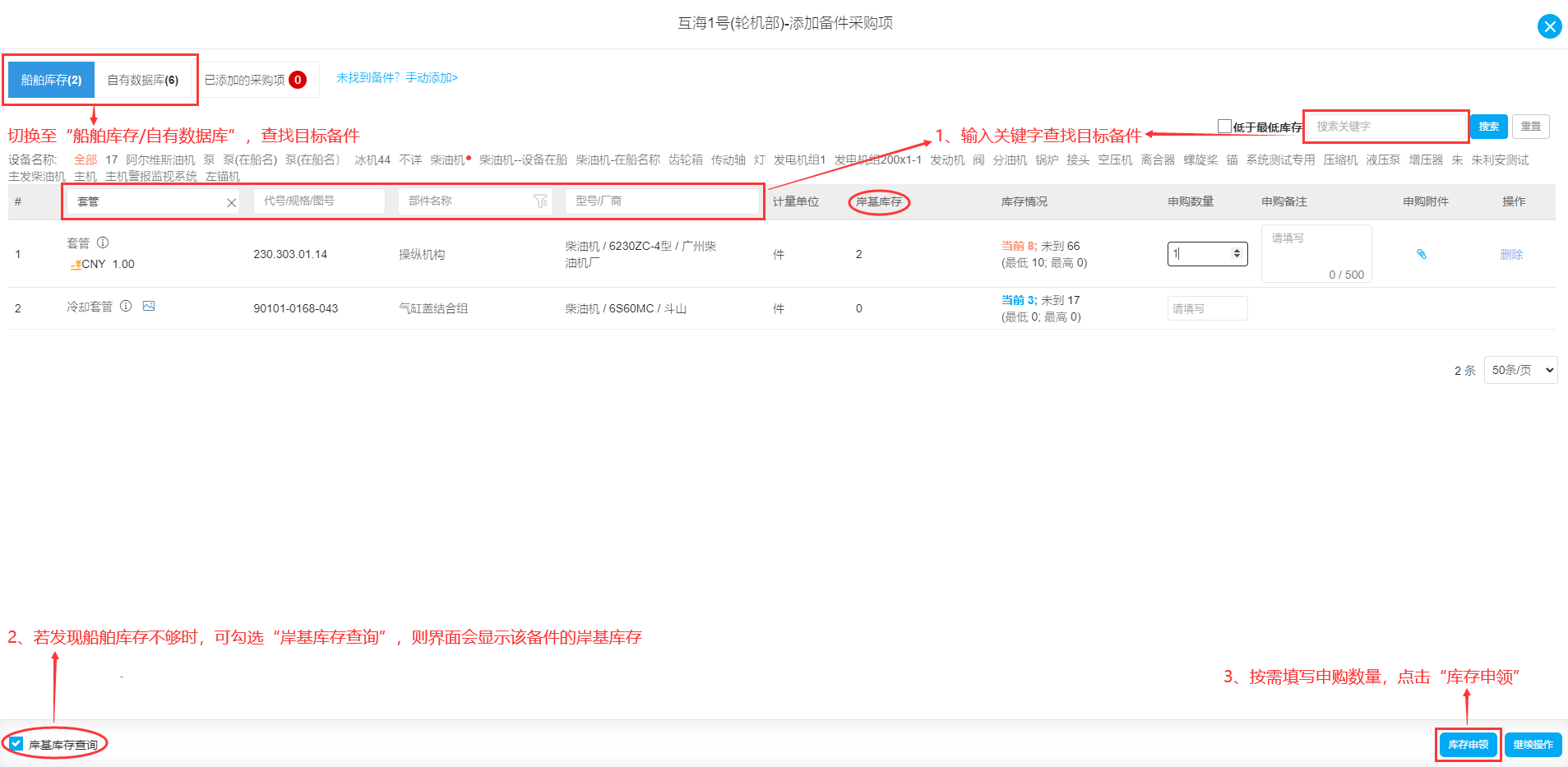Filter by equipment 压缩机

tap(1340, 159)
